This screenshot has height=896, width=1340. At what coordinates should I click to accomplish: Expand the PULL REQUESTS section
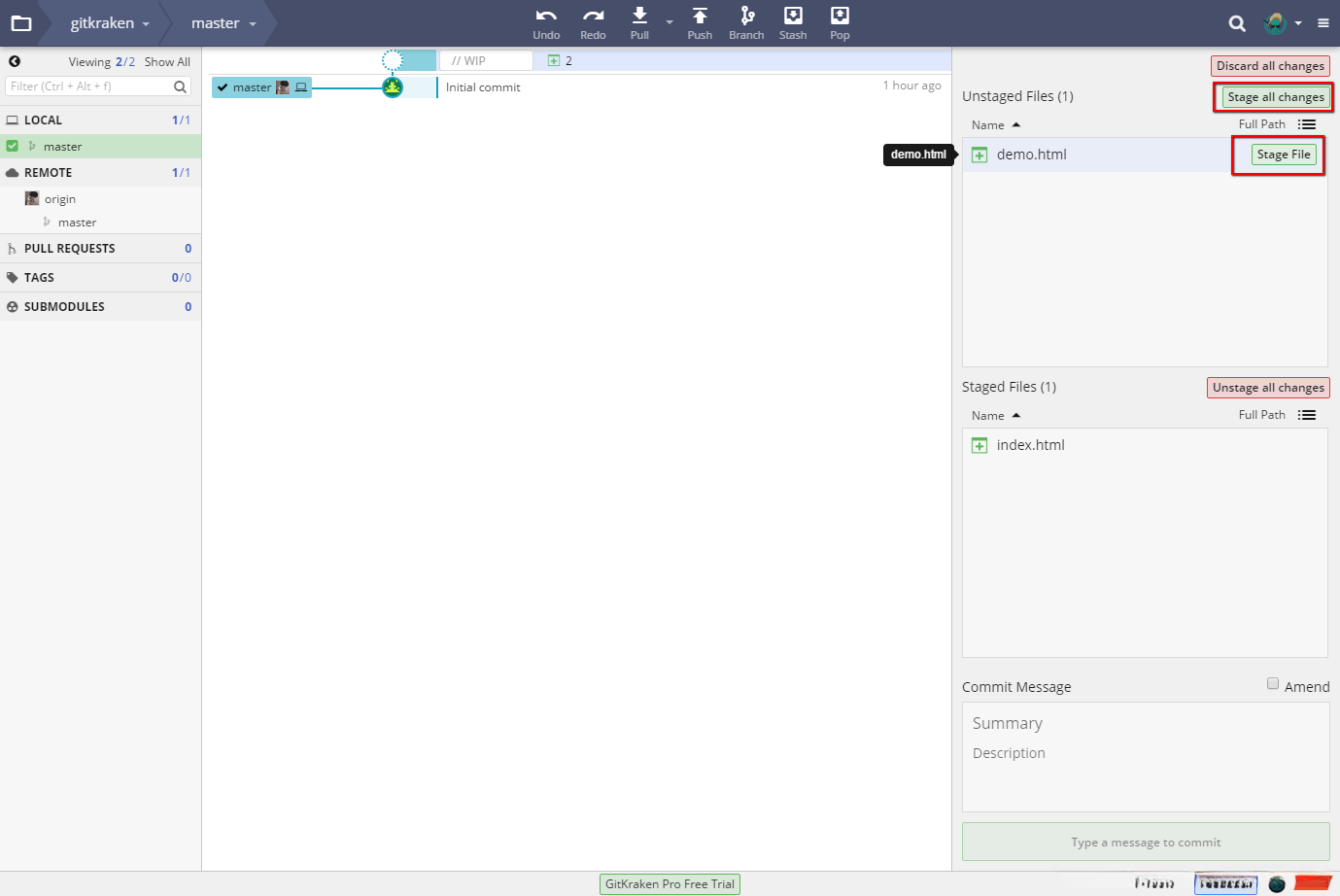click(101, 249)
